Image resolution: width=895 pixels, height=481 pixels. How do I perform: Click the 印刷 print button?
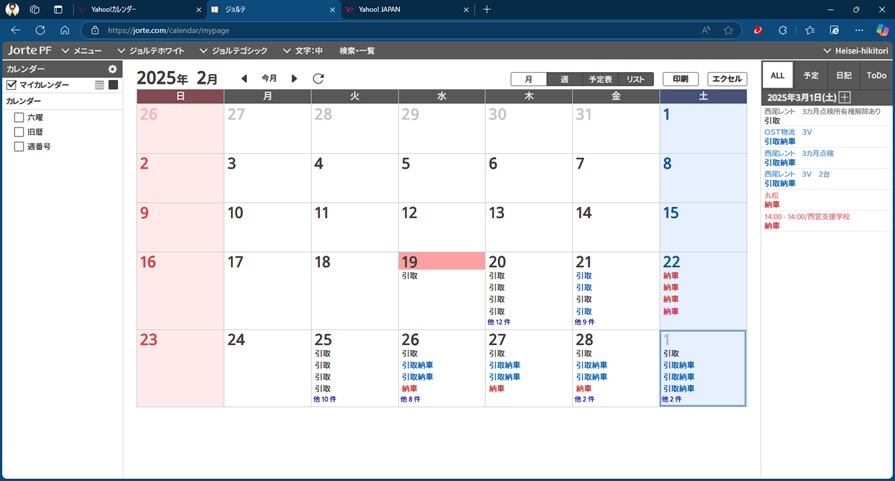(680, 79)
